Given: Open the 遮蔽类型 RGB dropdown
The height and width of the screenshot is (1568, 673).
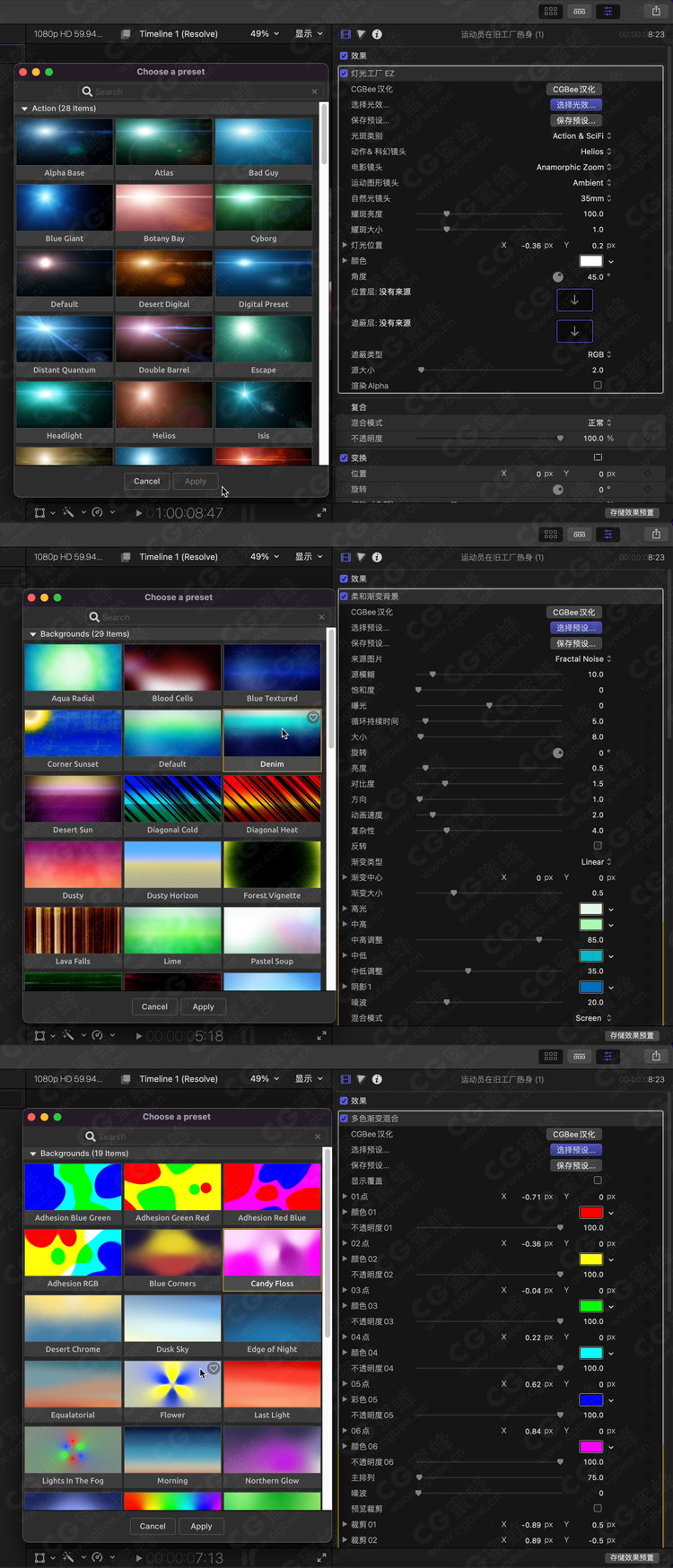Looking at the screenshot, I should (x=599, y=354).
